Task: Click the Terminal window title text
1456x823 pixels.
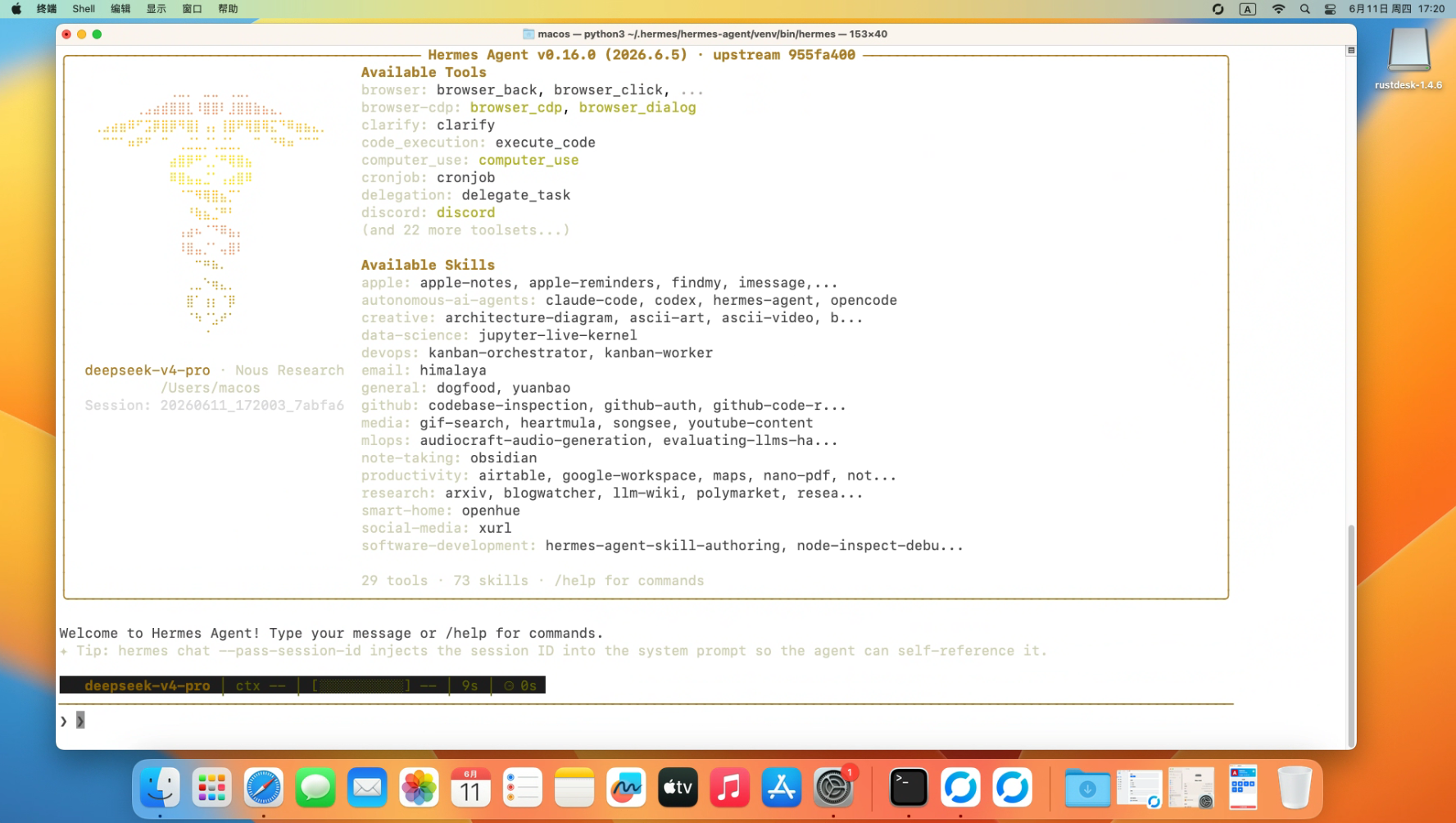Action: (x=712, y=34)
